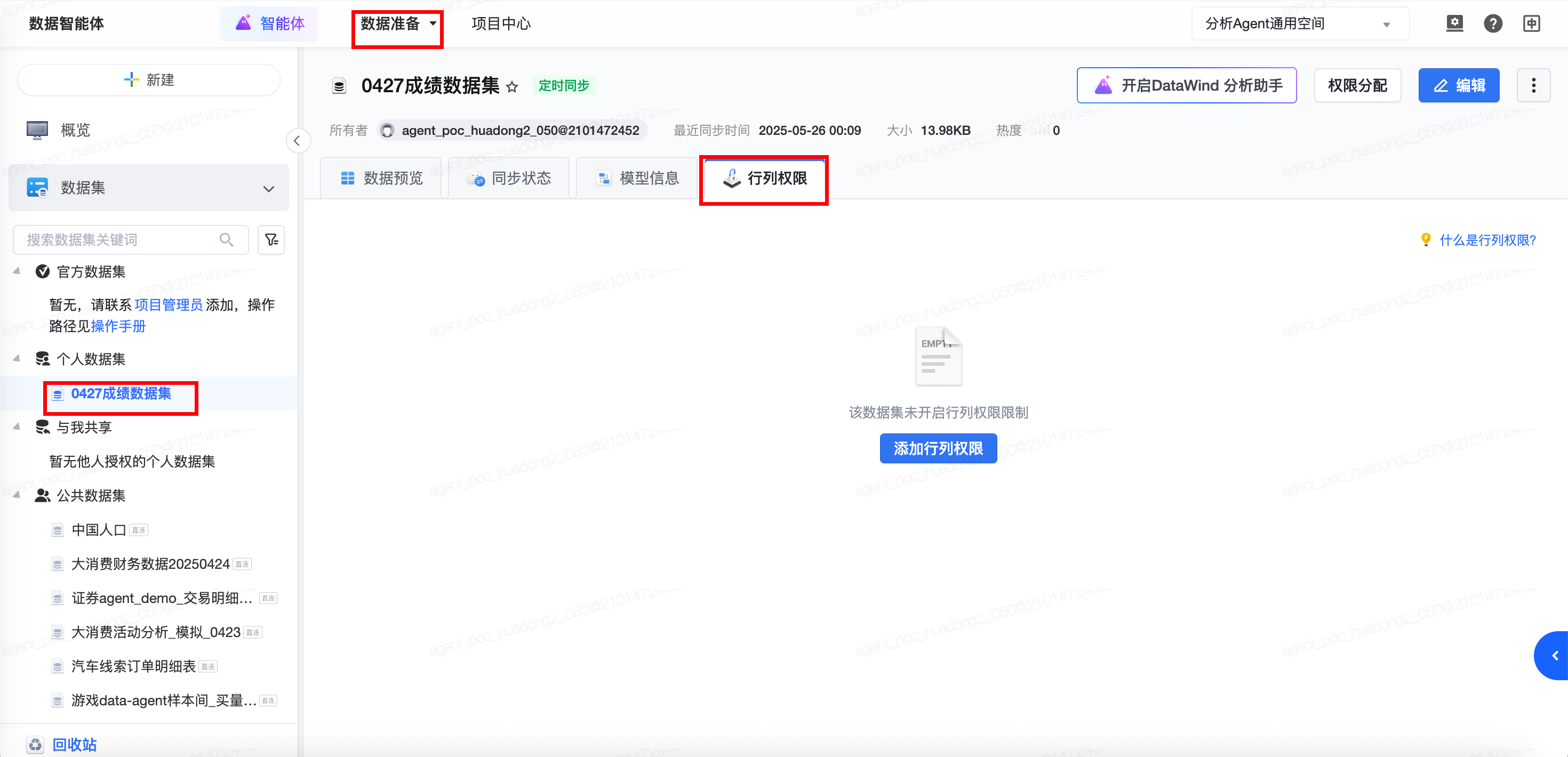Screen dimensions: 1568x757
Task: Collapse the 与我共享 tree triangle
Action: tap(17, 427)
